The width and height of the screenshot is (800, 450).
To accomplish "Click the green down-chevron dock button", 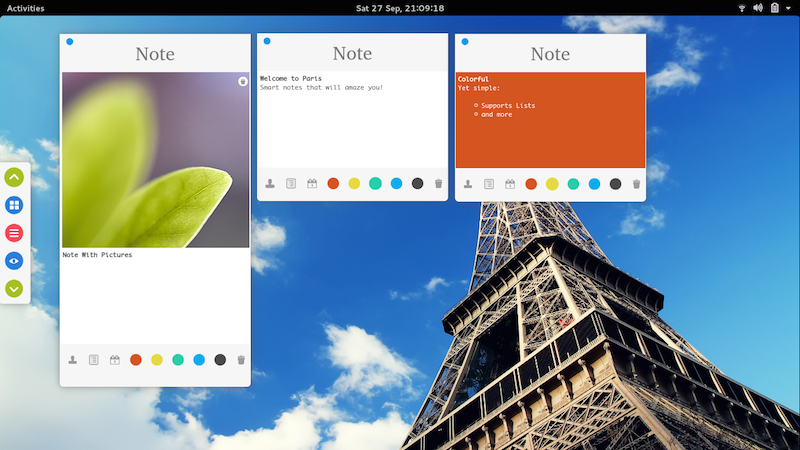I will 14,289.
